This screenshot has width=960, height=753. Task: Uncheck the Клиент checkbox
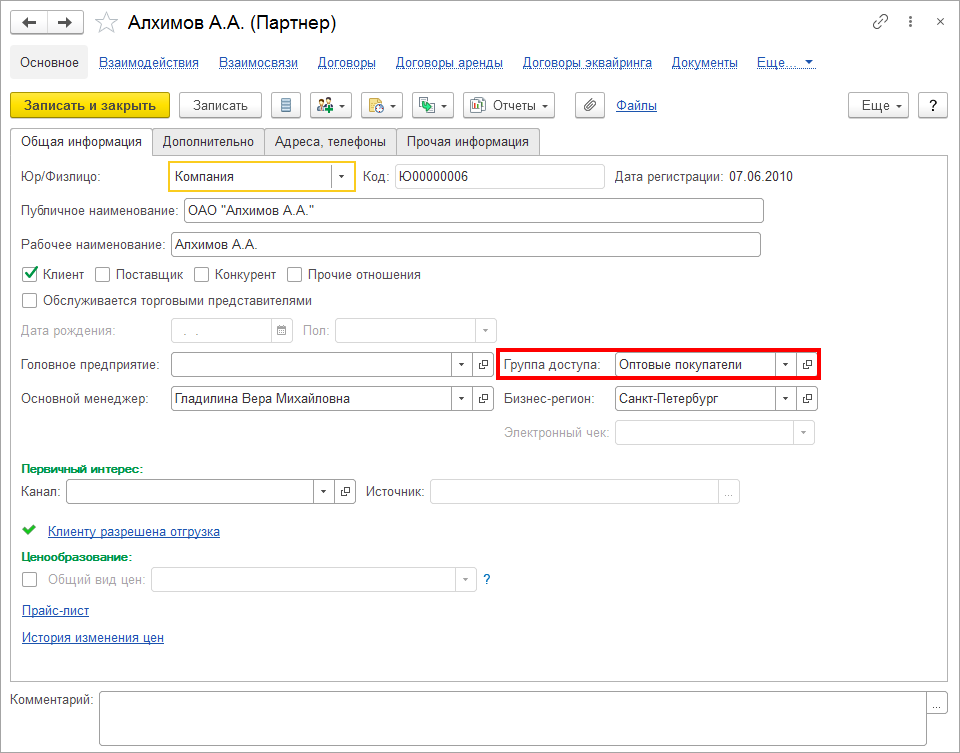point(29,274)
